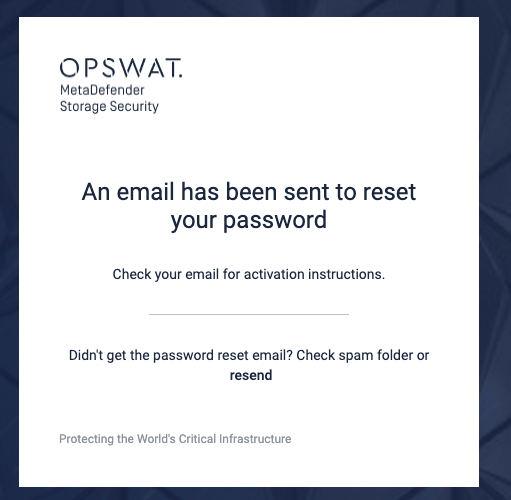This screenshot has width=511, height=500.
Task: Click the word 'email' in the heading
Action: [x=145, y=192]
